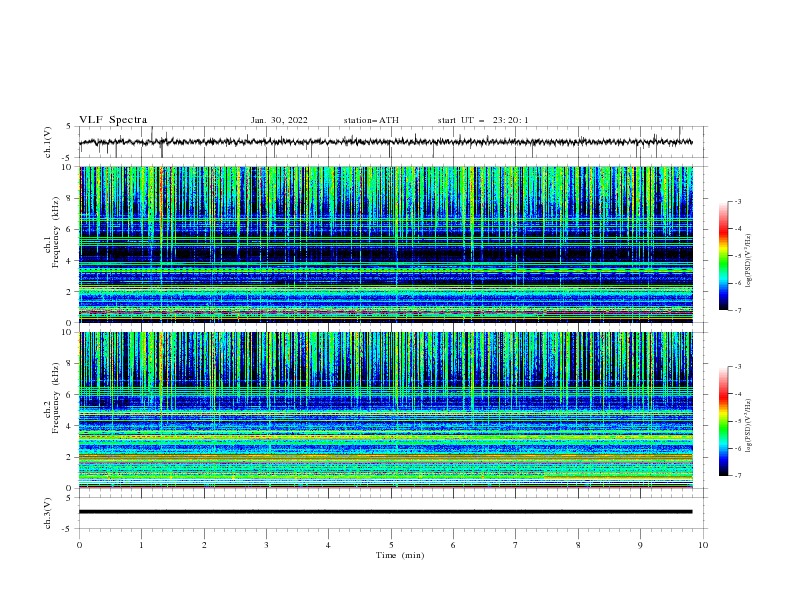Click the log(PSD) label of ch.2 colour bar
This screenshot has width=792, height=612.
pyautogui.click(x=749, y=426)
